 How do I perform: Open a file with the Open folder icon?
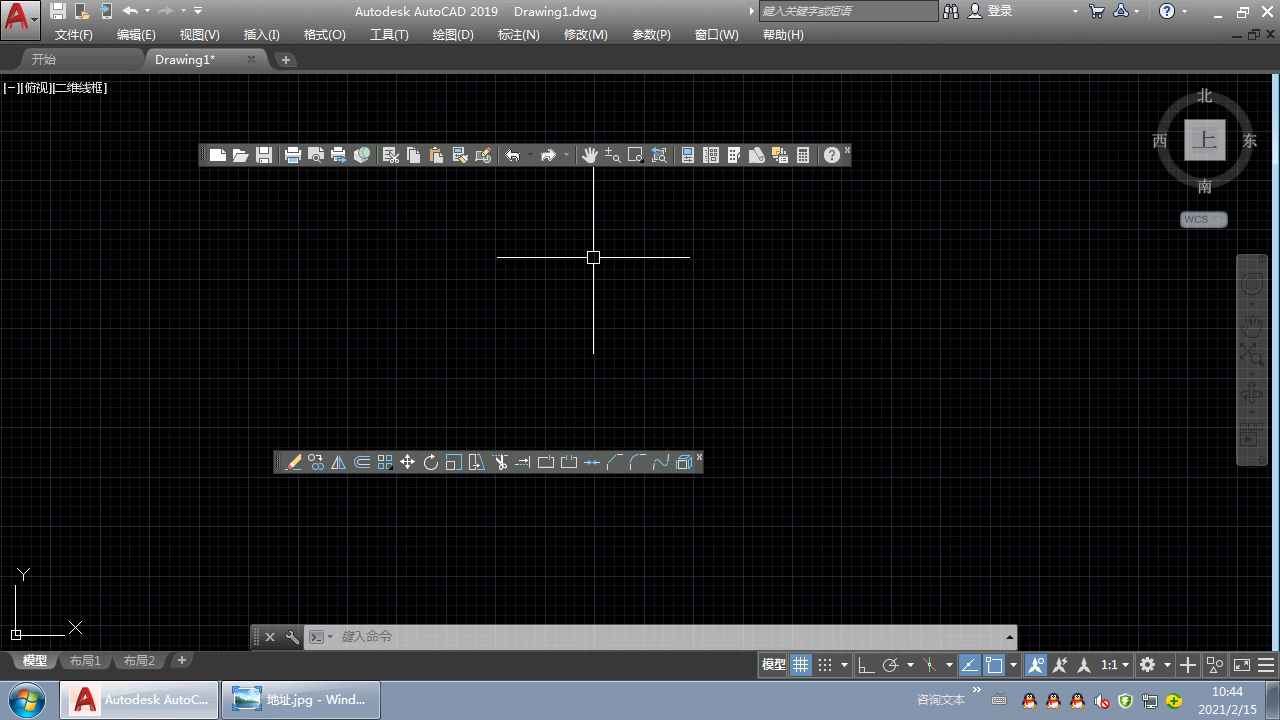click(240, 155)
